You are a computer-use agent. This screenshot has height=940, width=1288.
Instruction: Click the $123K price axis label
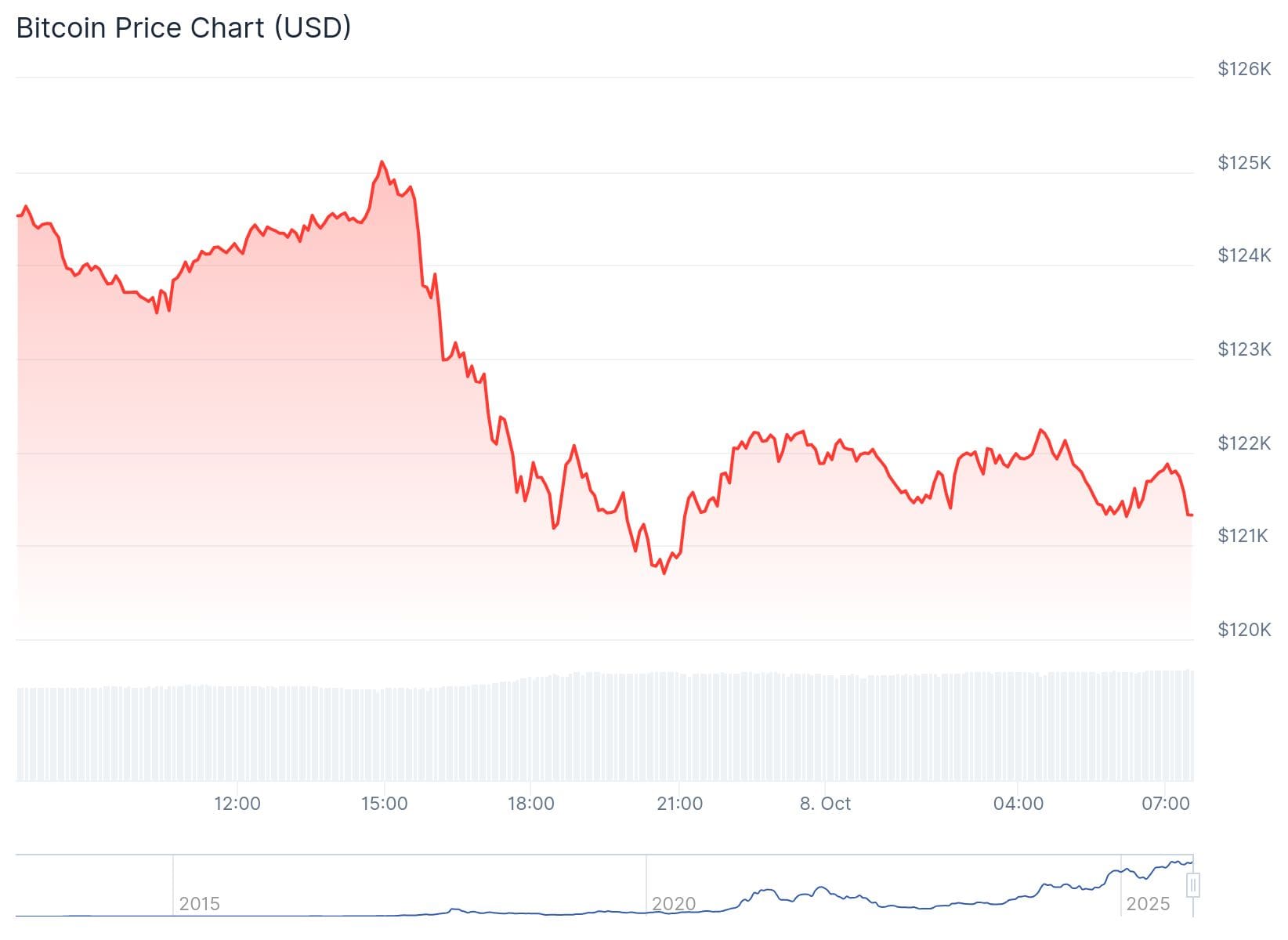[x=1243, y=349]
